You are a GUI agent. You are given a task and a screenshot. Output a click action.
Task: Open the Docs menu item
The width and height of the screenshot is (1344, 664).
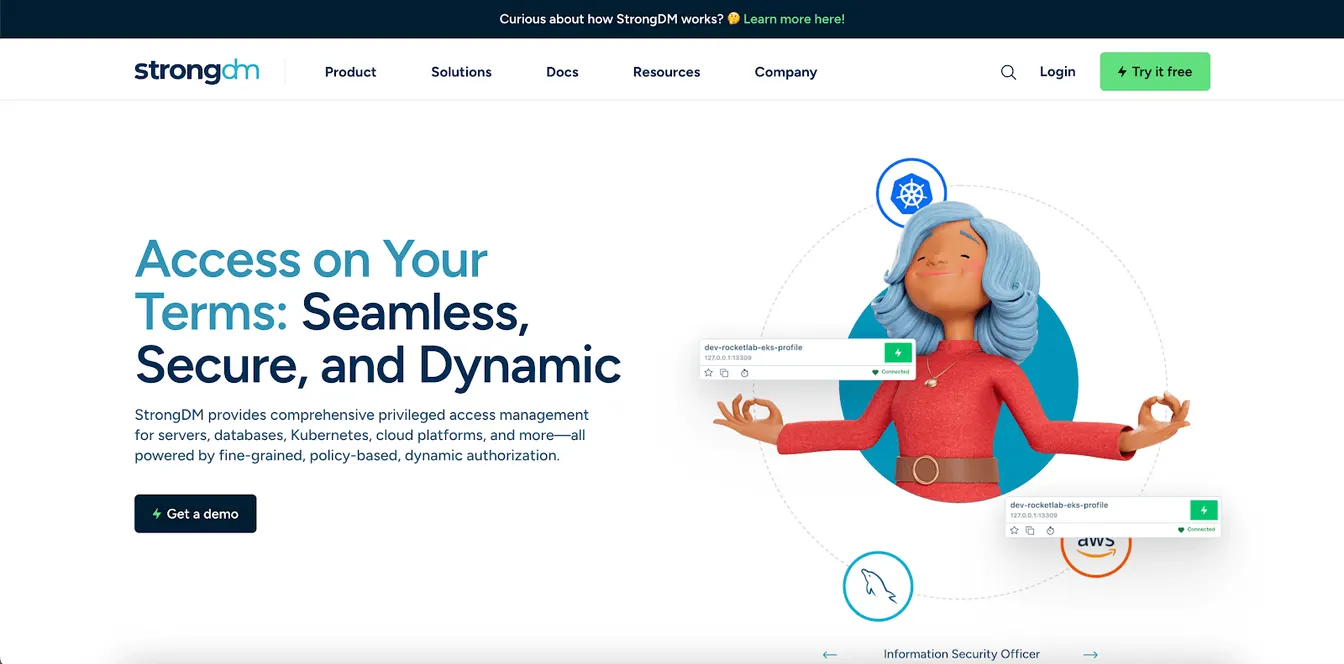click(x=562, y=72)
